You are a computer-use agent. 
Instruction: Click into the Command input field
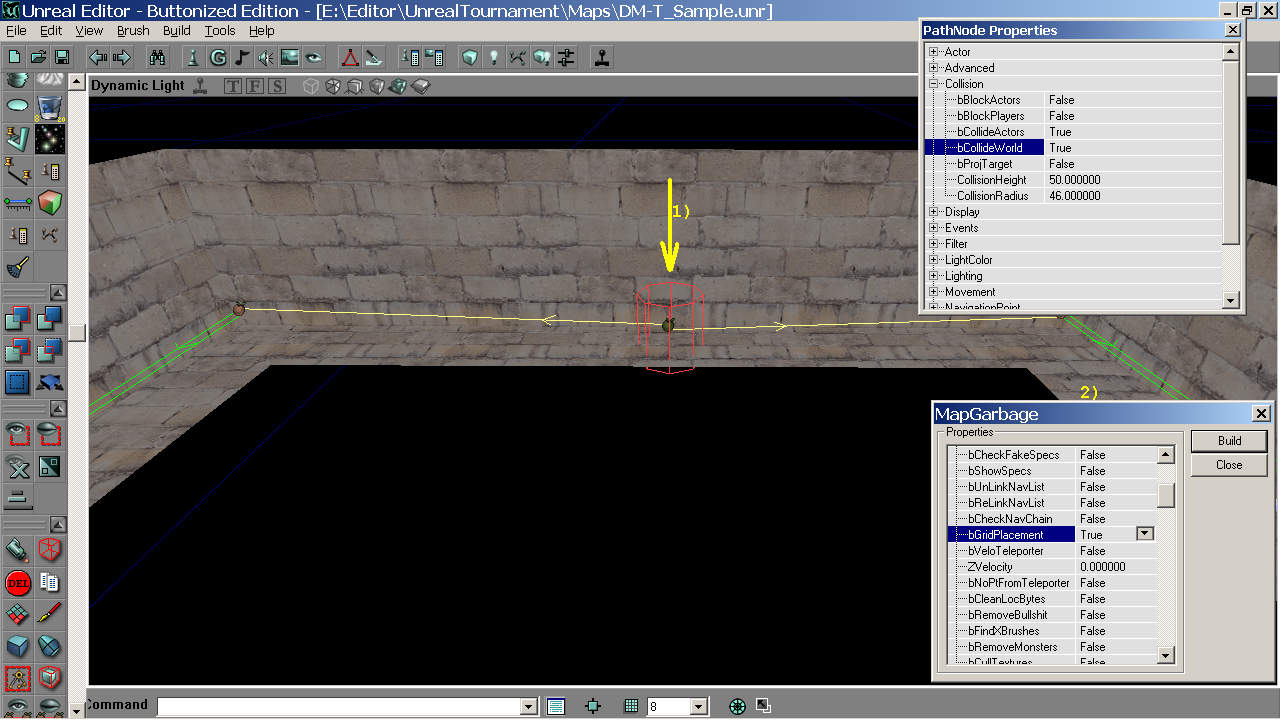(340, 707)
